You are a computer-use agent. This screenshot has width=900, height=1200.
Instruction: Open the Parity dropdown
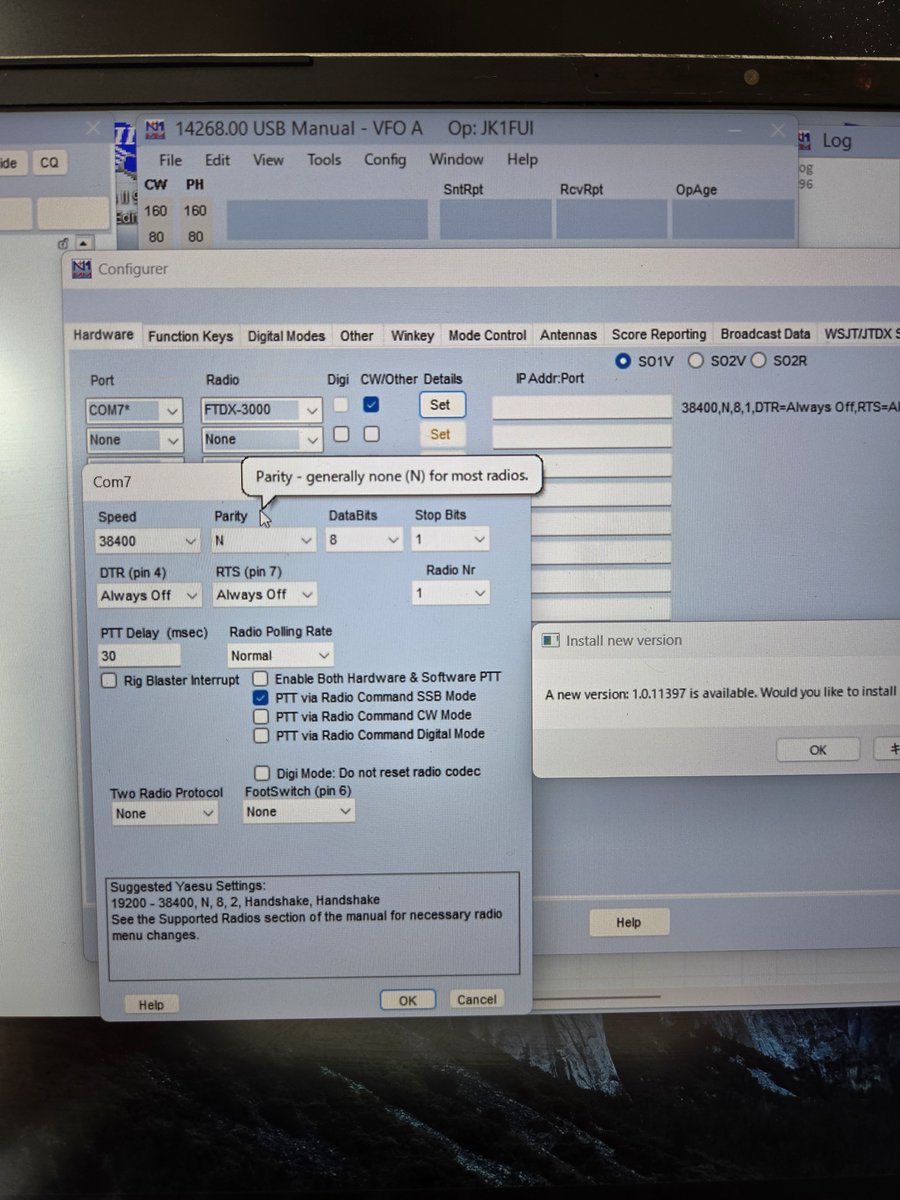pyautogui.click(x=264, y=540)
